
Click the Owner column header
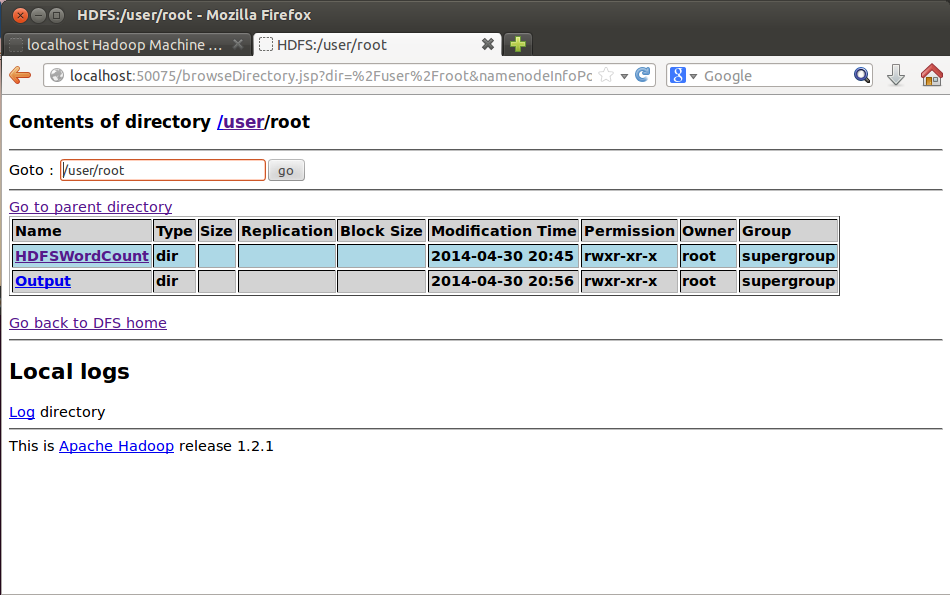[708, 231]
